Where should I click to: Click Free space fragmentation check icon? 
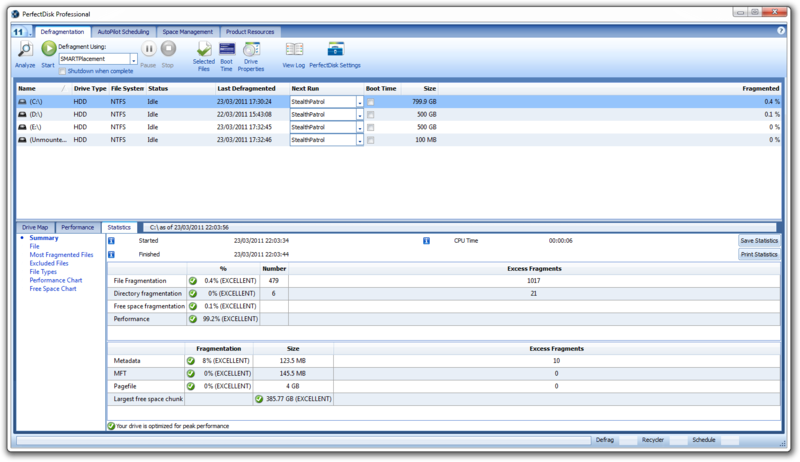click(193, 306)
